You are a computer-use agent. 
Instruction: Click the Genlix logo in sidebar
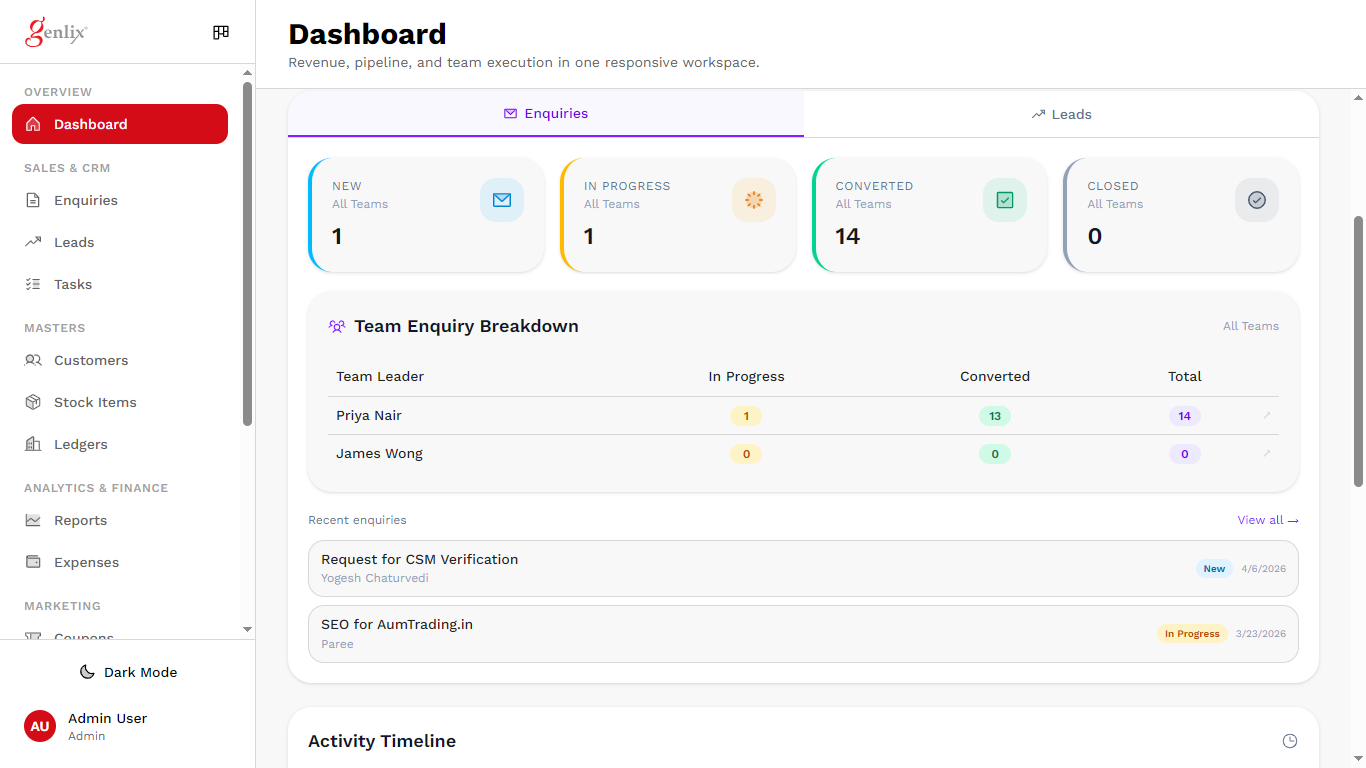coord(57,33)
